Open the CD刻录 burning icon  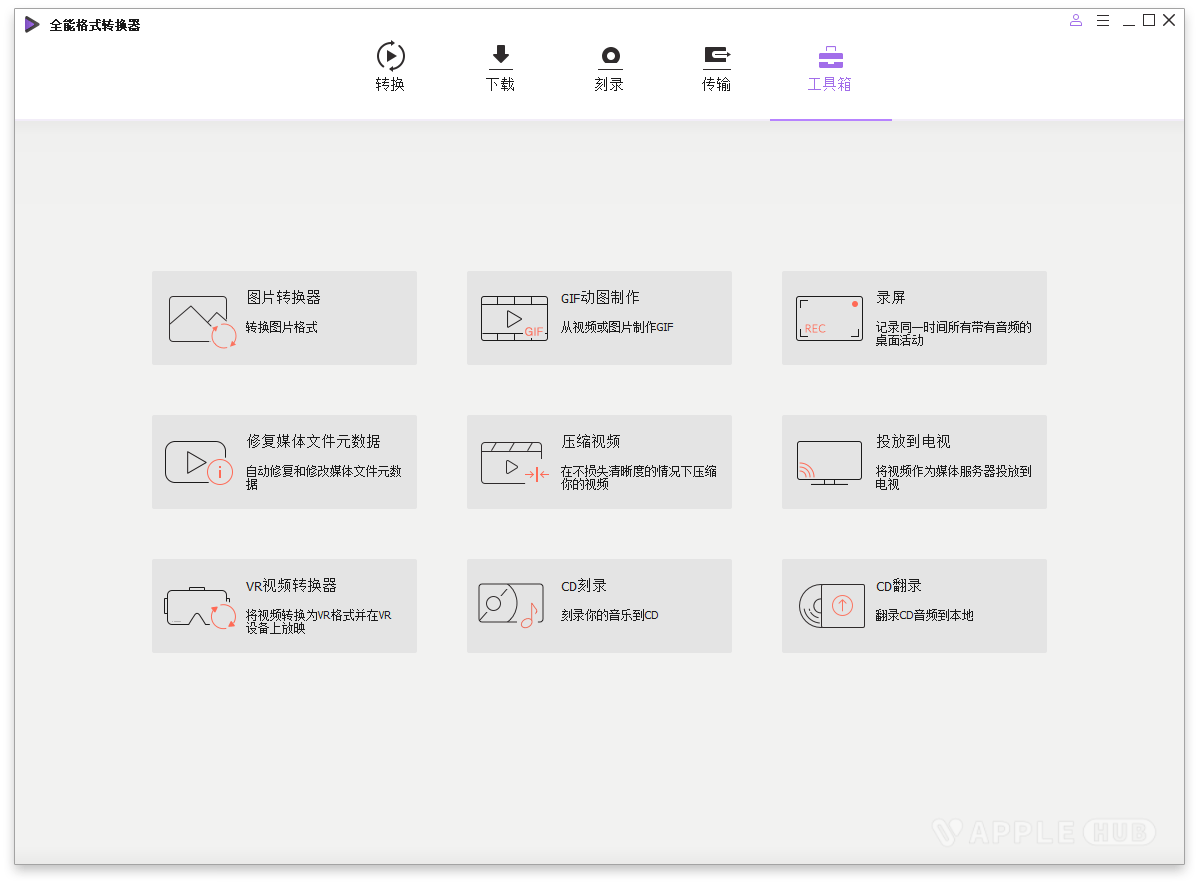point(513,605)
